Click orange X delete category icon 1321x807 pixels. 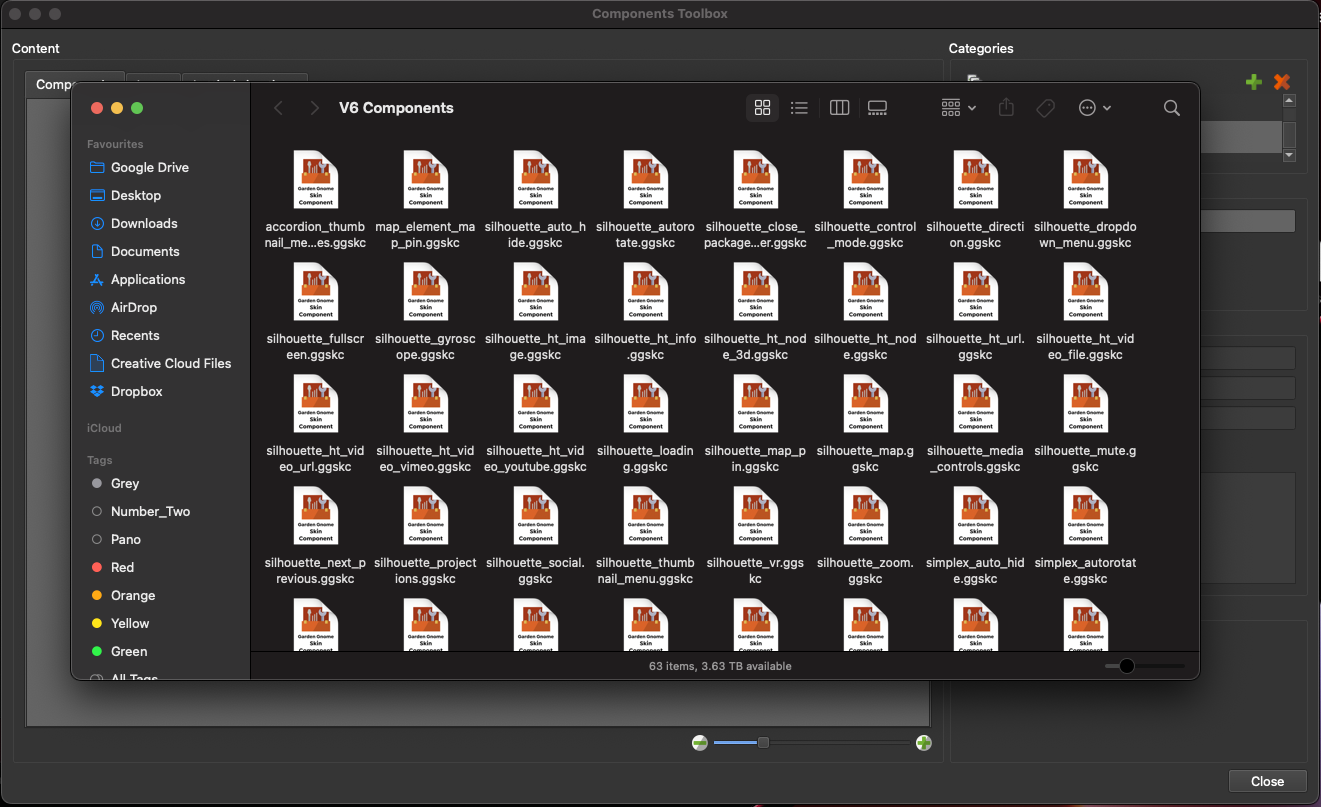1282,83
